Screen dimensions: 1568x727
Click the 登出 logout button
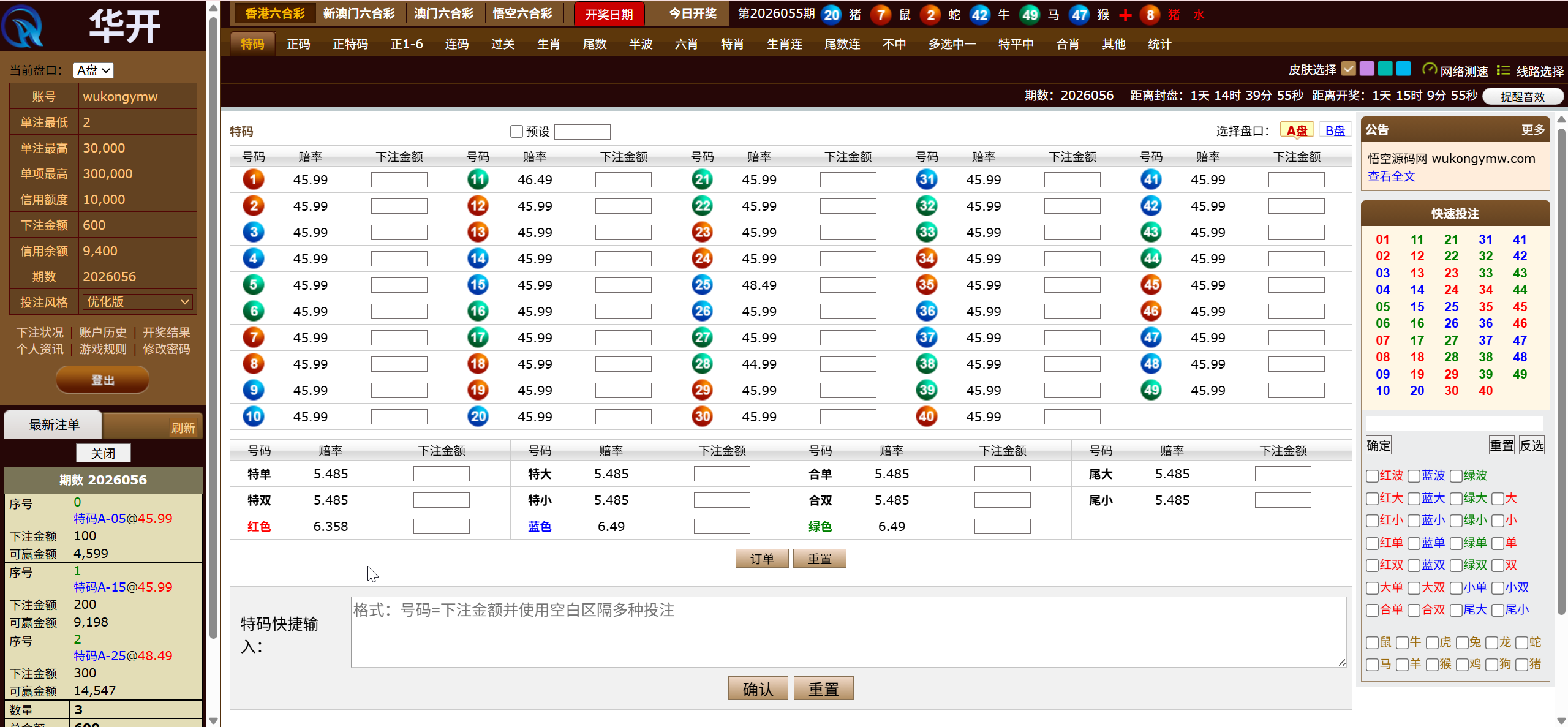click(x=102, y=380)
